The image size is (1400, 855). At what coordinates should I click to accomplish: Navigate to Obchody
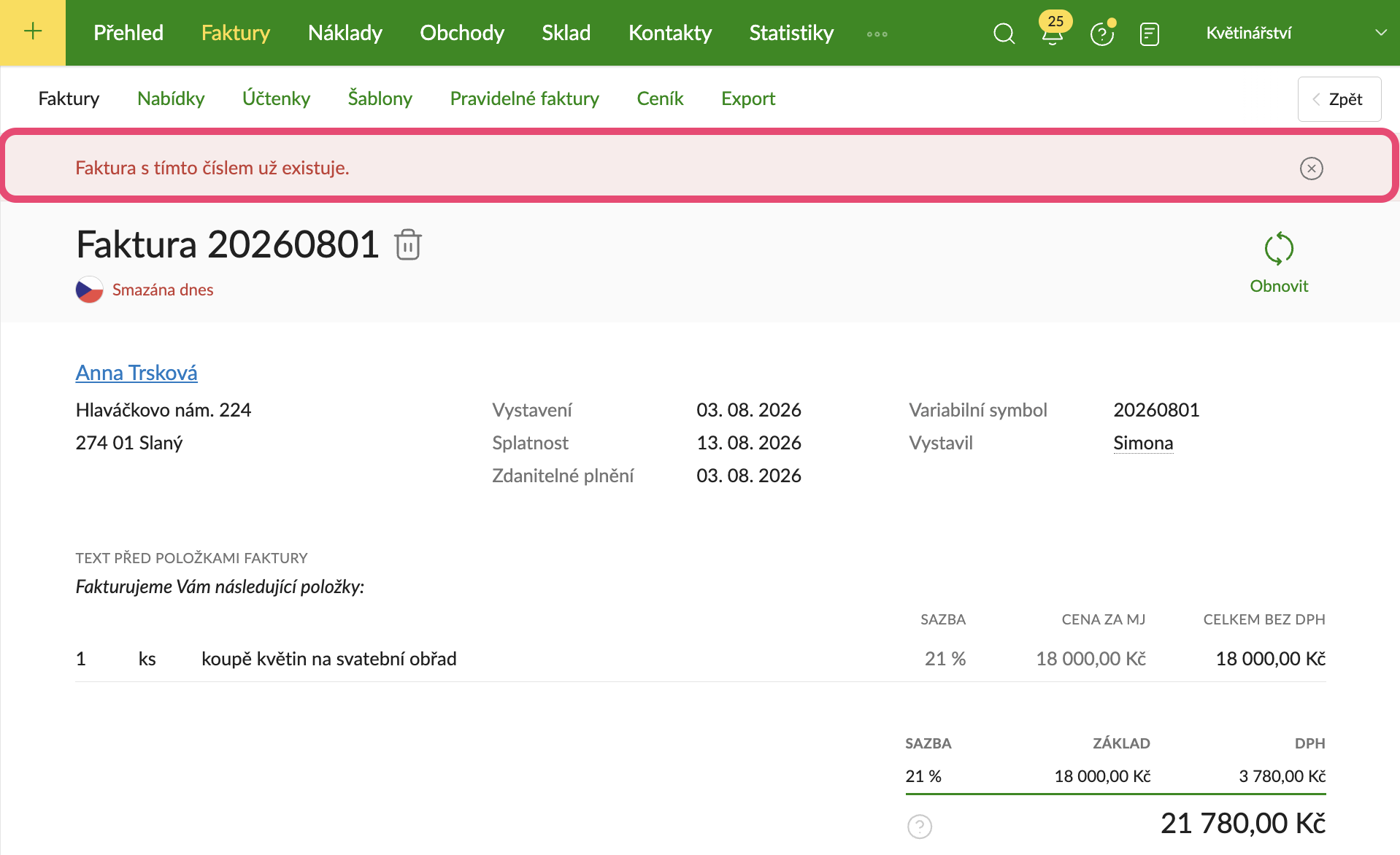tap(462, 33)
